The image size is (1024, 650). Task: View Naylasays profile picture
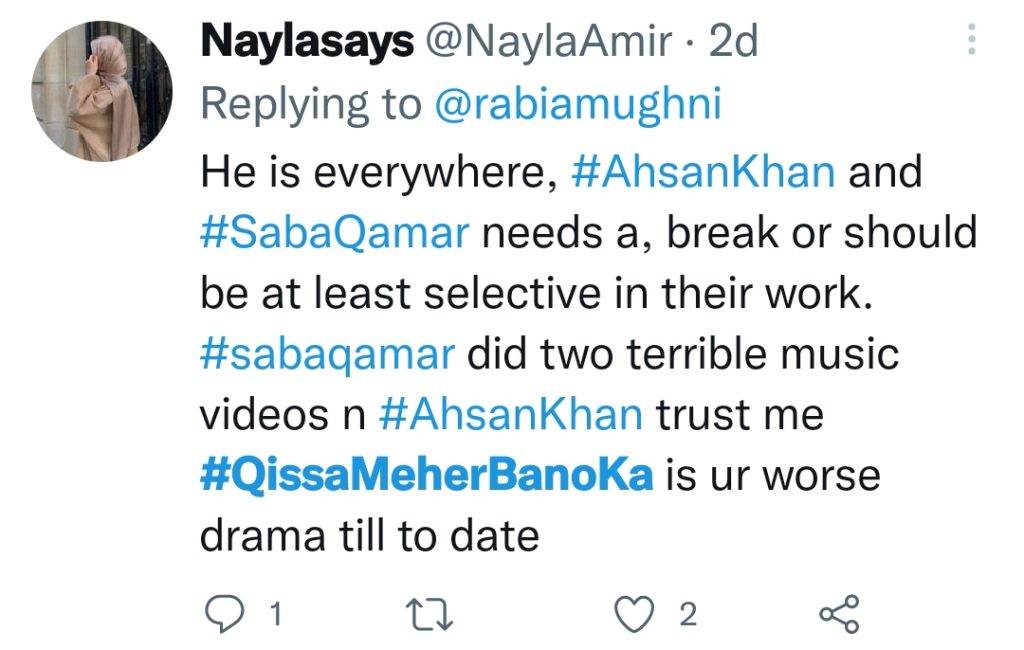point(102,91)
